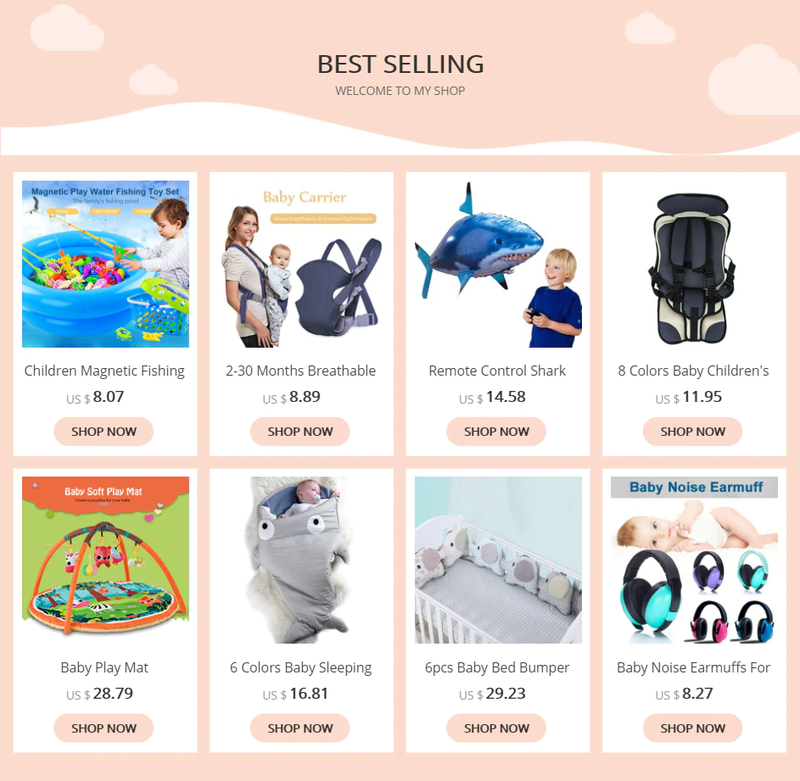Open the Remote Control Shark title link

pyautogui.click(x=497, y=371)
